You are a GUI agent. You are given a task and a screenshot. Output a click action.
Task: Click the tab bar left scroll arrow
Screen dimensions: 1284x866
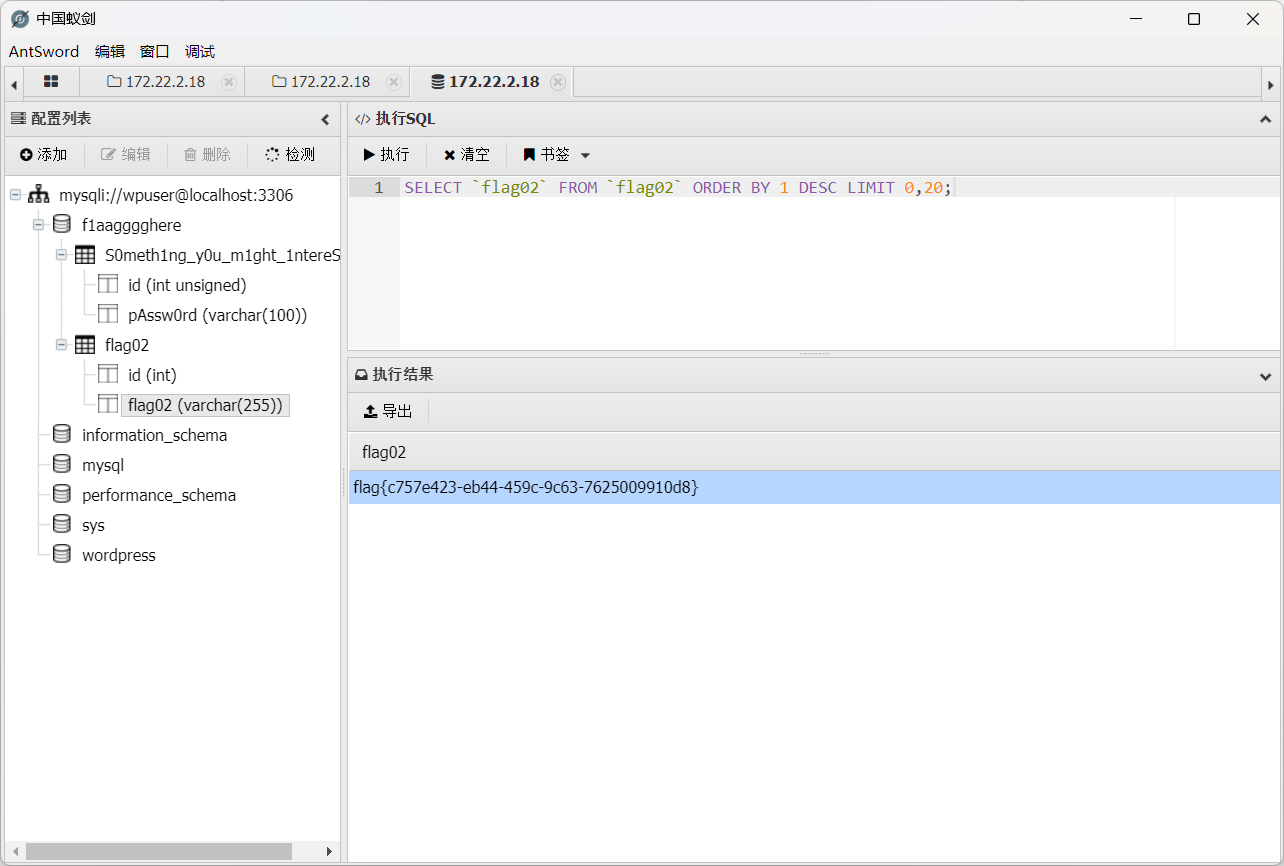point(14,83)
